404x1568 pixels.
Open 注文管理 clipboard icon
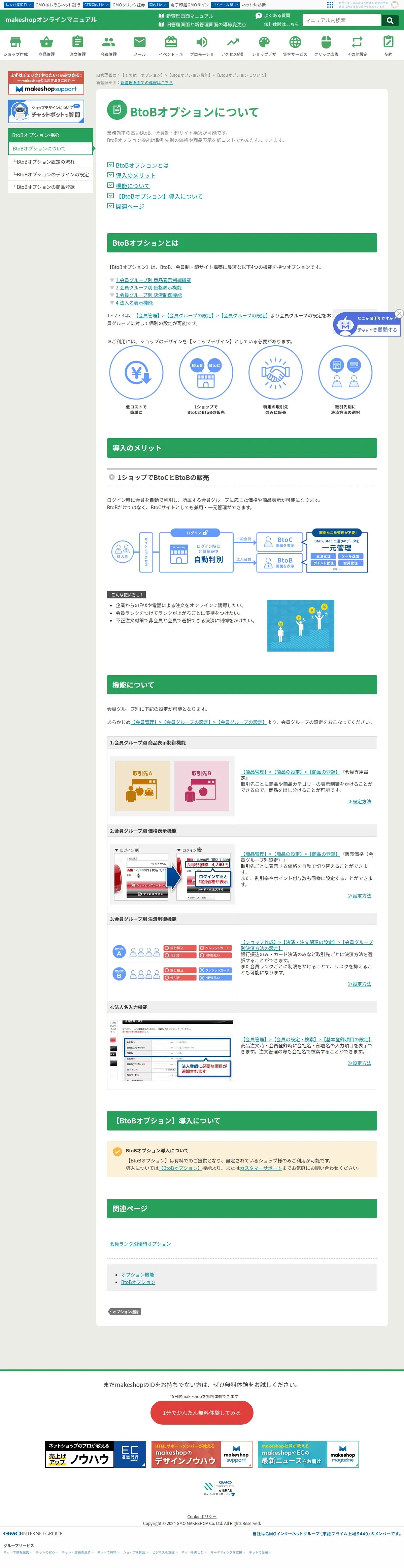[x=77, y=42]
